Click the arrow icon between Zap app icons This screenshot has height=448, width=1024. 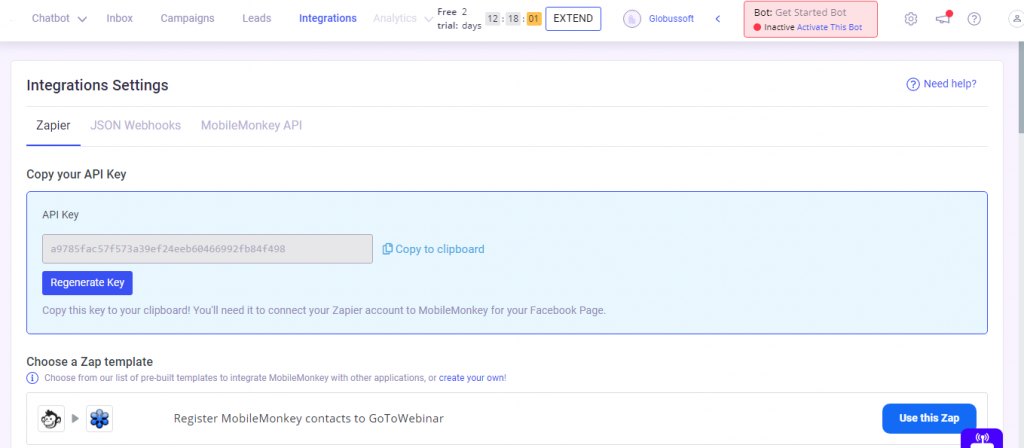pos(75,419)
